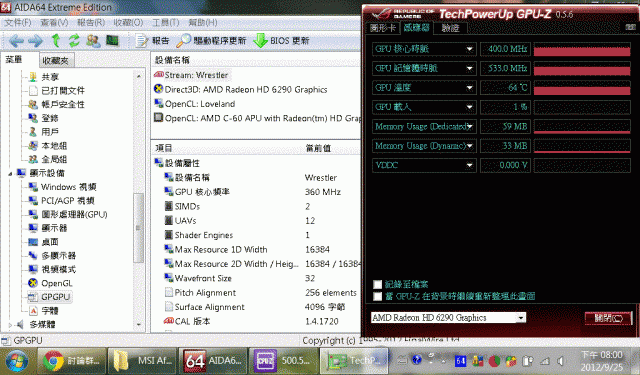Enable GPU-Z background refresh checkbox
This screenshot has width=640, height=375.
click(x=378, y=296)
